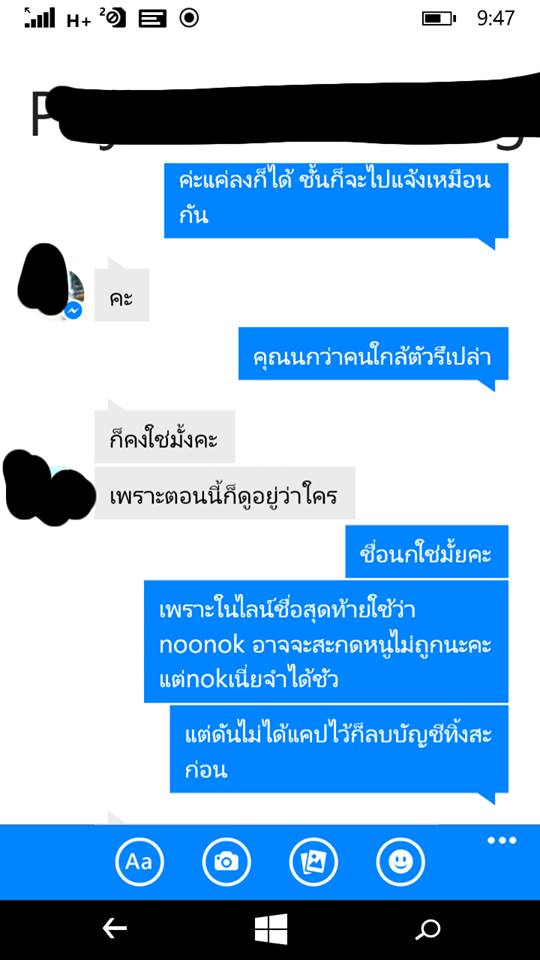Viewport: 540px width, 960px height.
Task: Tap the 9:47 clock in status bar
Action: (x=496, y=18)
